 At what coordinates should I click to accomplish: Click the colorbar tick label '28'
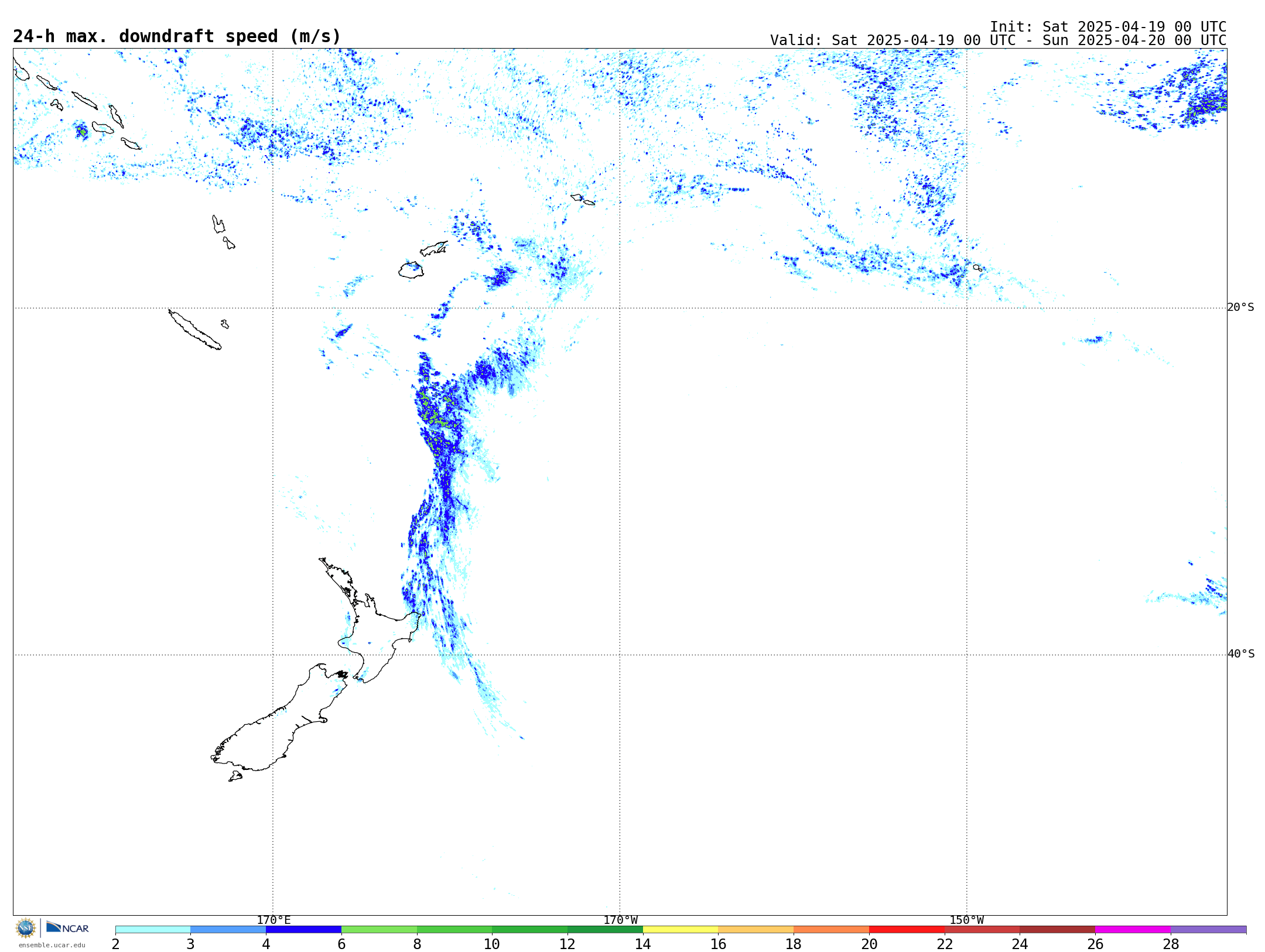click(1171, 944)
